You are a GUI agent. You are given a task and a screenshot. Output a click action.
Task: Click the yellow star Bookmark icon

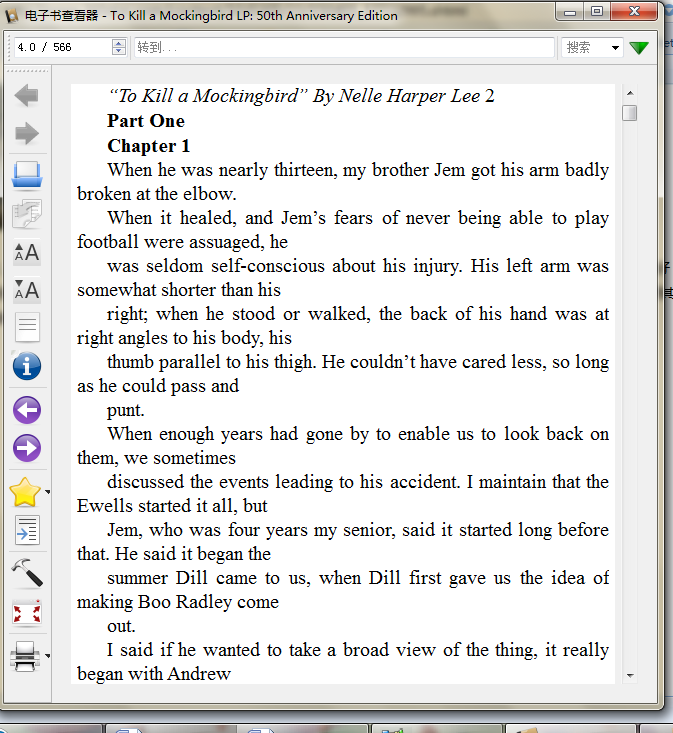click(25, 492)
